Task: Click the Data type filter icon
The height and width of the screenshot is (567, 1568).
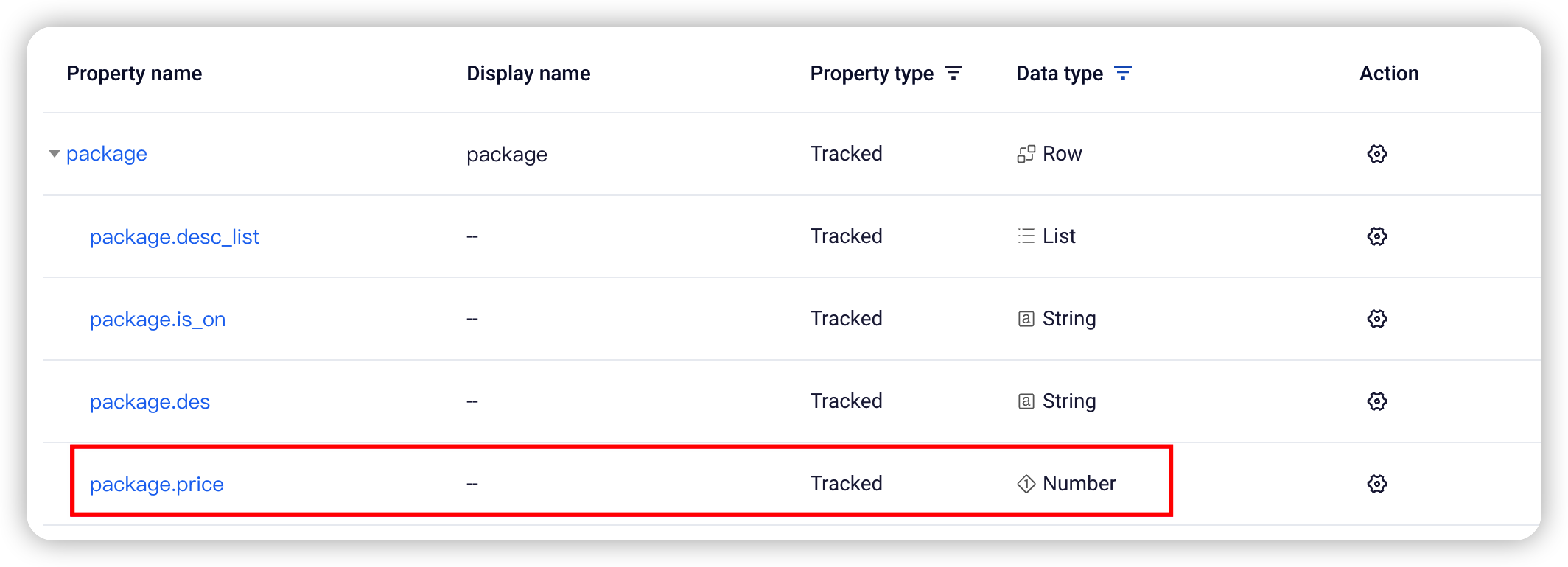Action: (x=1122, y=74)
